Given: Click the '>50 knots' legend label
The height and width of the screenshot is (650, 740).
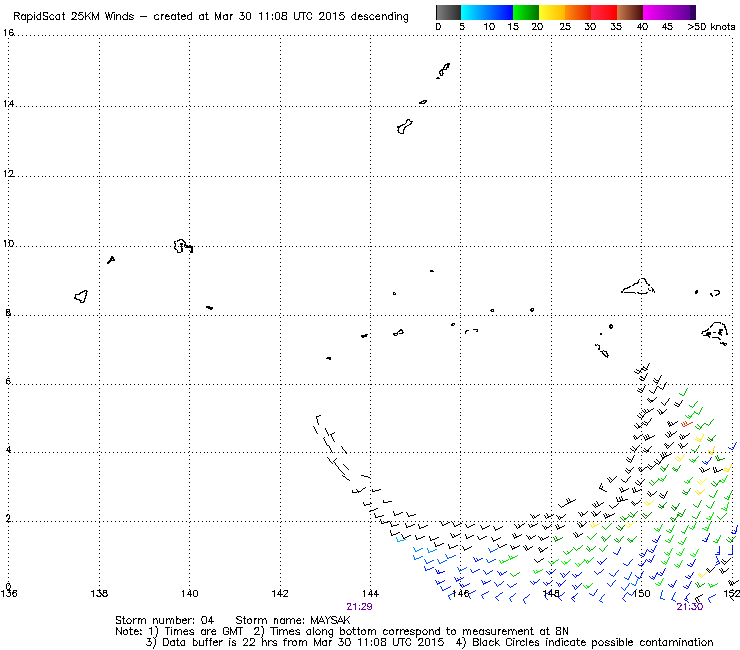Looking at the screenshot, I should coord(711,27).
